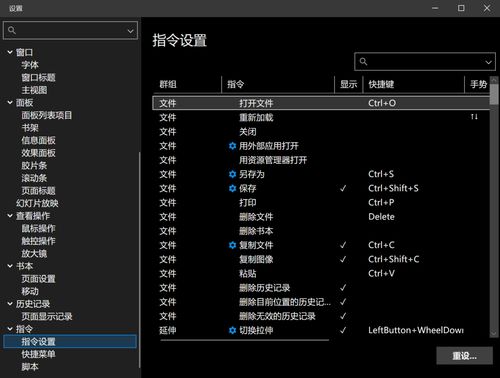Collapse the 面板 tree section
This screenshot has width=500, height=378.
pyautogui.click(x=10, y=103)
